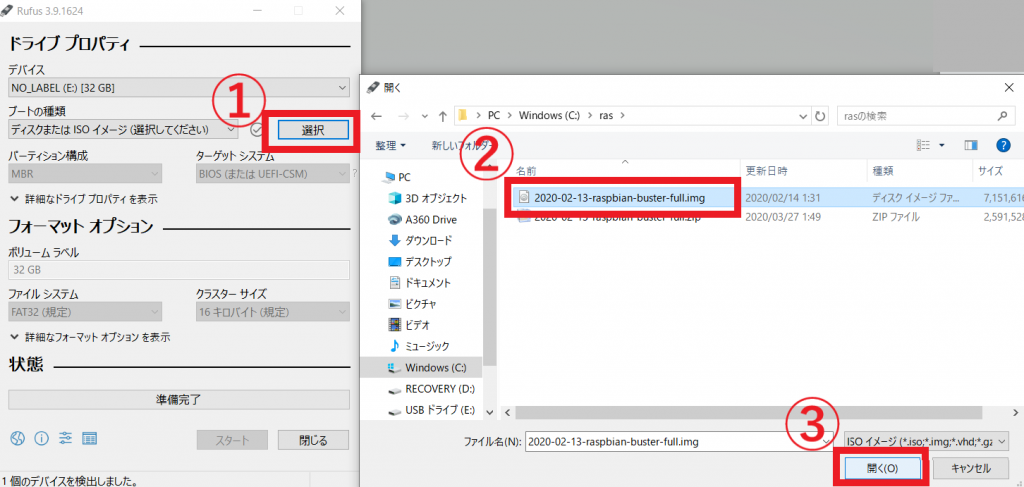
Task: Click ファイル名(N) input field
Action: 679,442
